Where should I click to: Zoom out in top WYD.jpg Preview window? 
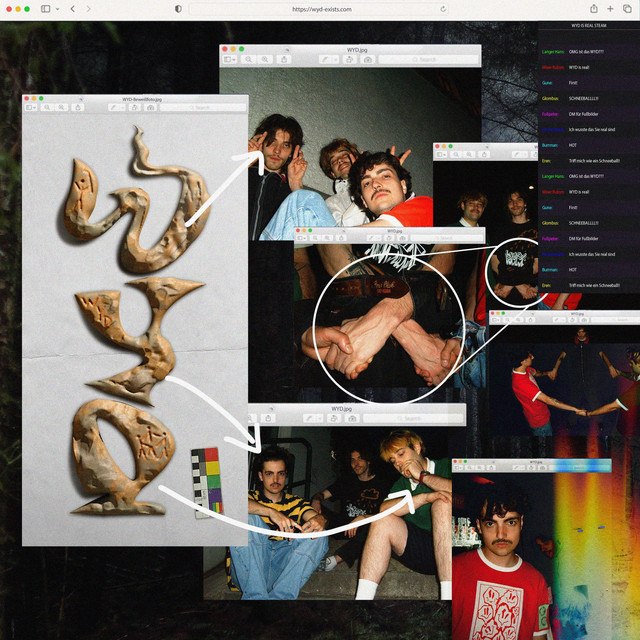point(249,60)
